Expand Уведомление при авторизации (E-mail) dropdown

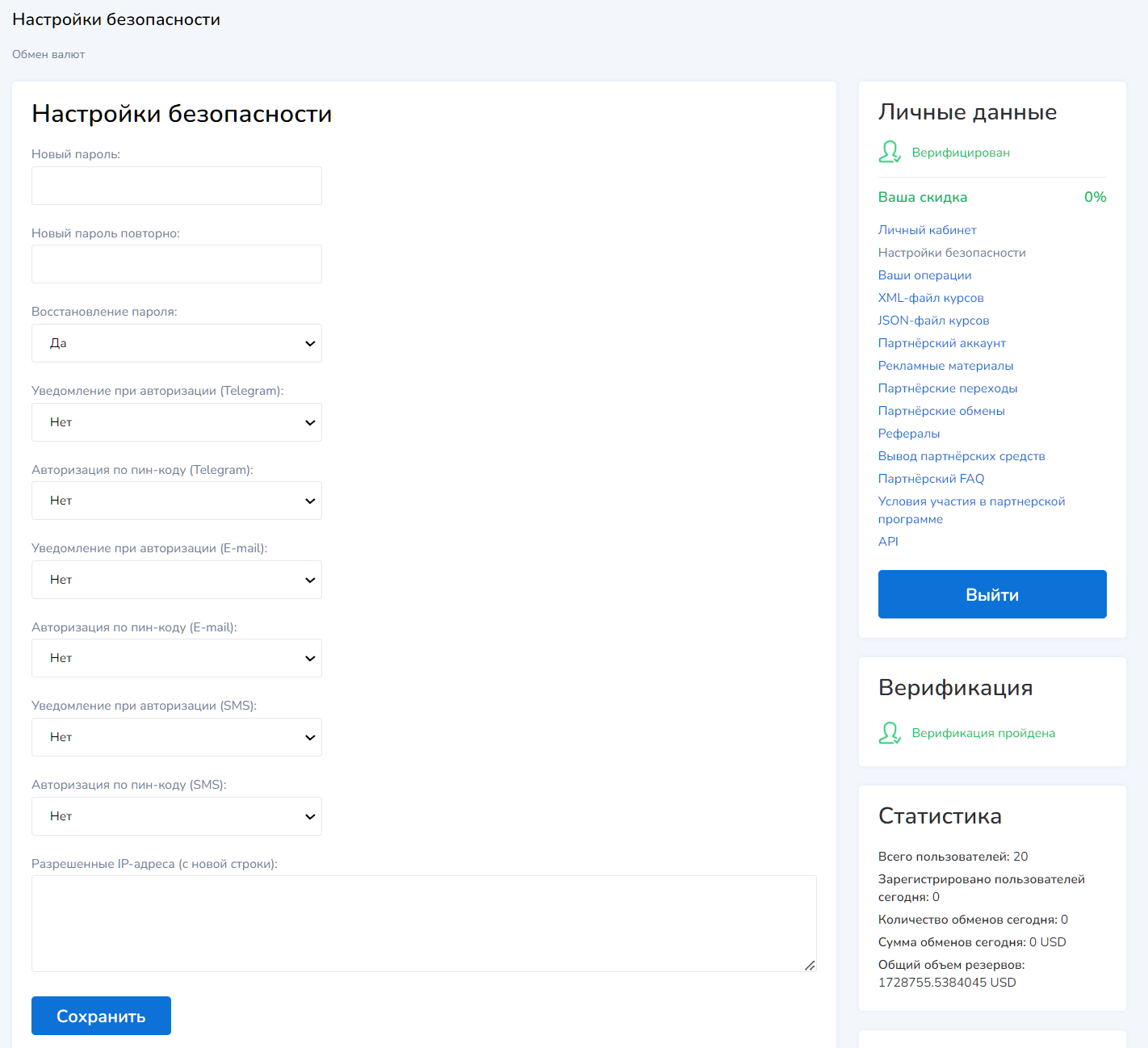[176, 580]
